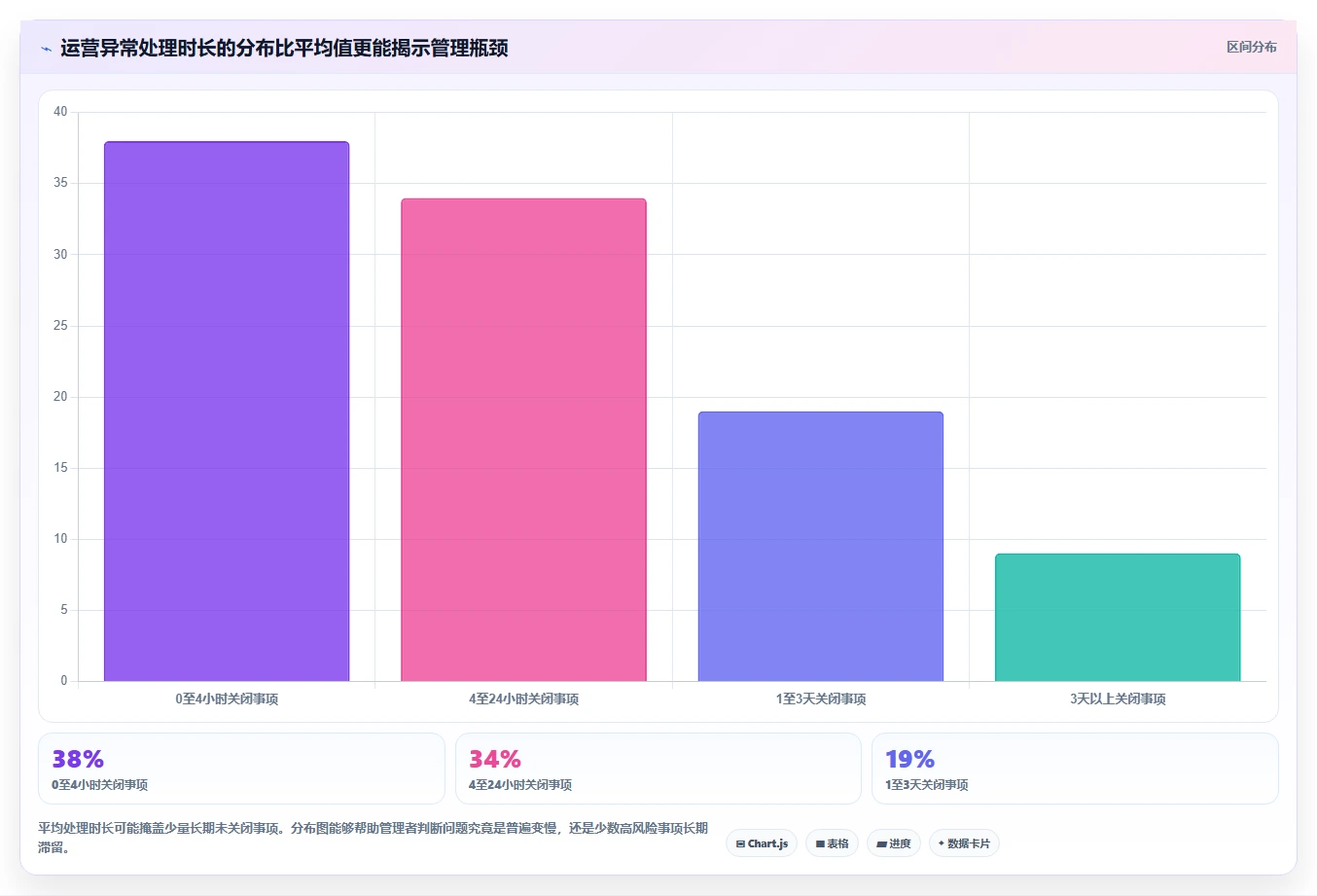Click y-axis value 25

coord(60,325)
